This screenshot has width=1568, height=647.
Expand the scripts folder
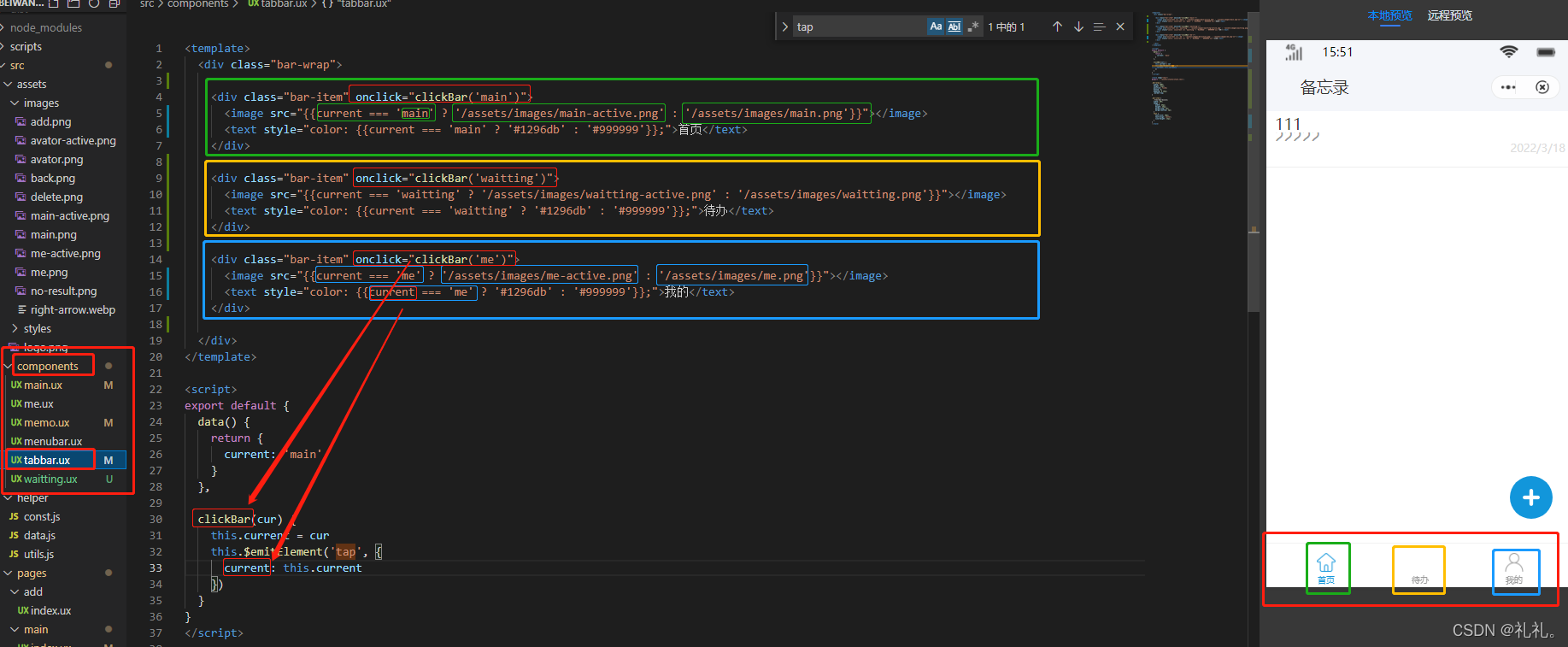coord(26,46)
